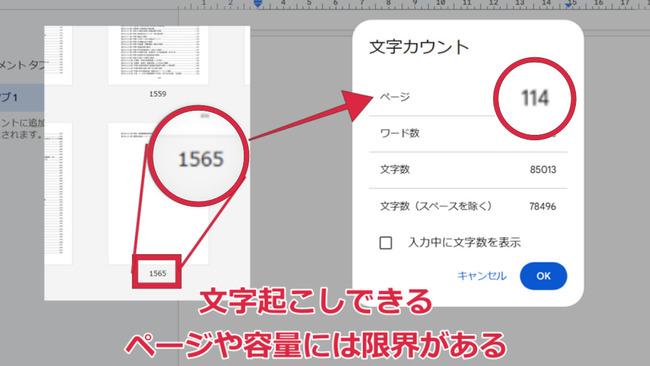Click the left indent marker on the ruler
This screenshot has height=366, width=650.
(x=258, y=4)
